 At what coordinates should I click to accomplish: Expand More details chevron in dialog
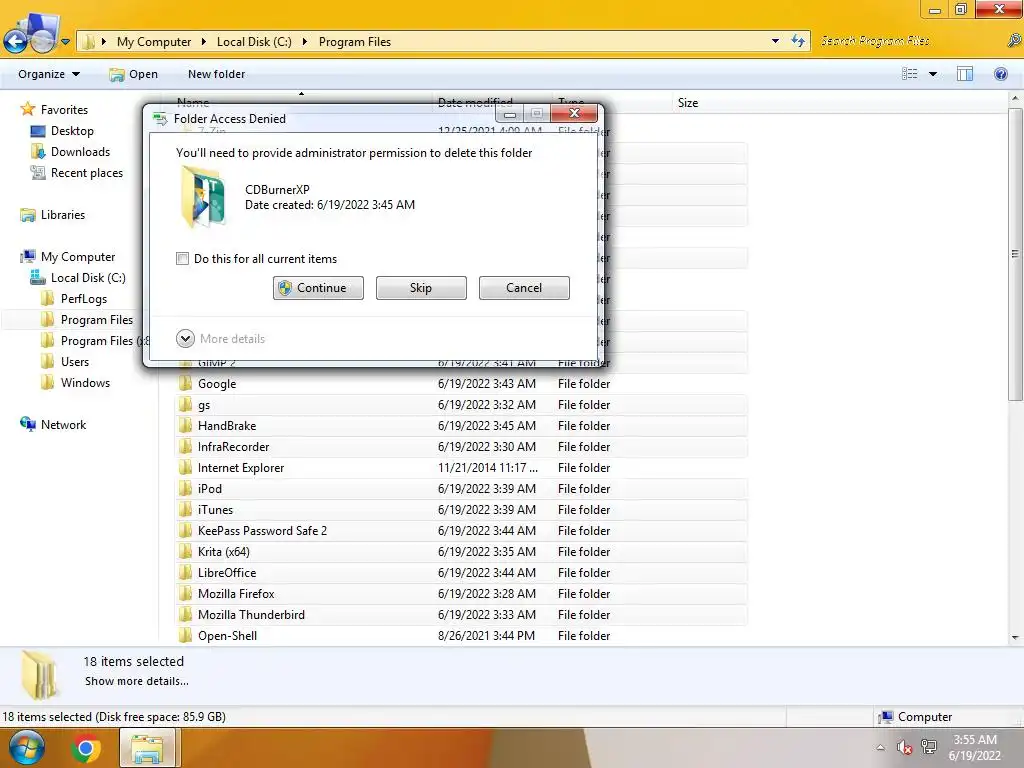tap(185, 338)
